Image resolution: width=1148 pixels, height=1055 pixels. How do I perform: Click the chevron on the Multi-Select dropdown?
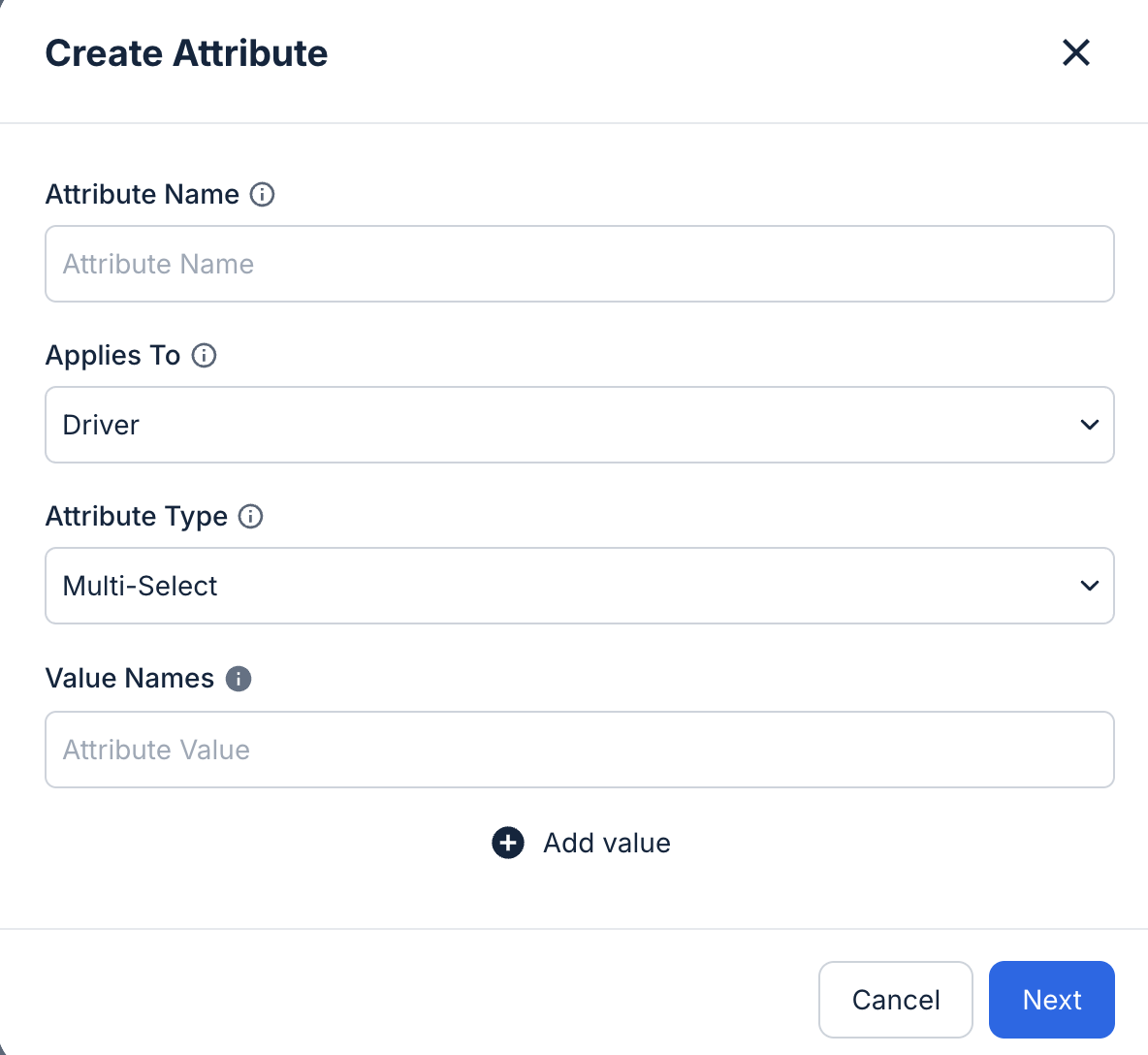[x=1089, y=586]
